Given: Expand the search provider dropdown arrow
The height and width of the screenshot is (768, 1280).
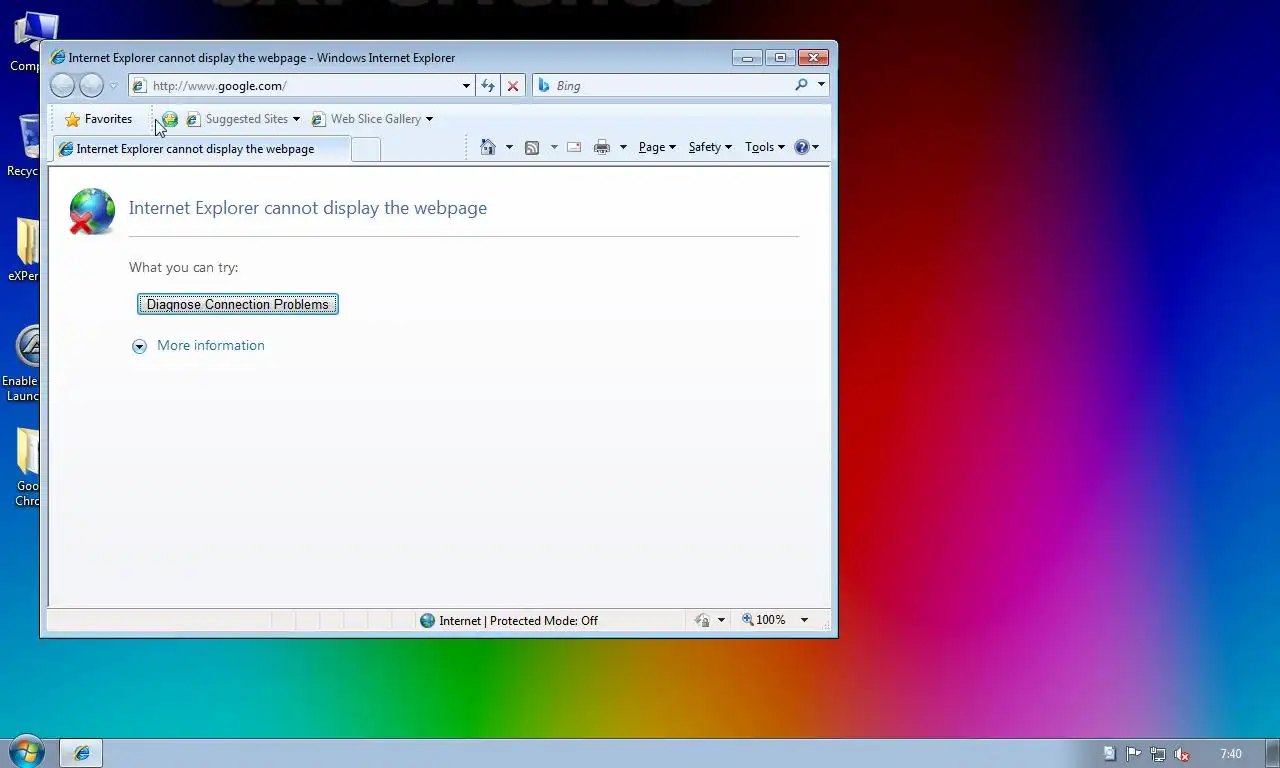Looking at the screenshot, I should click(x=821, y=85).
